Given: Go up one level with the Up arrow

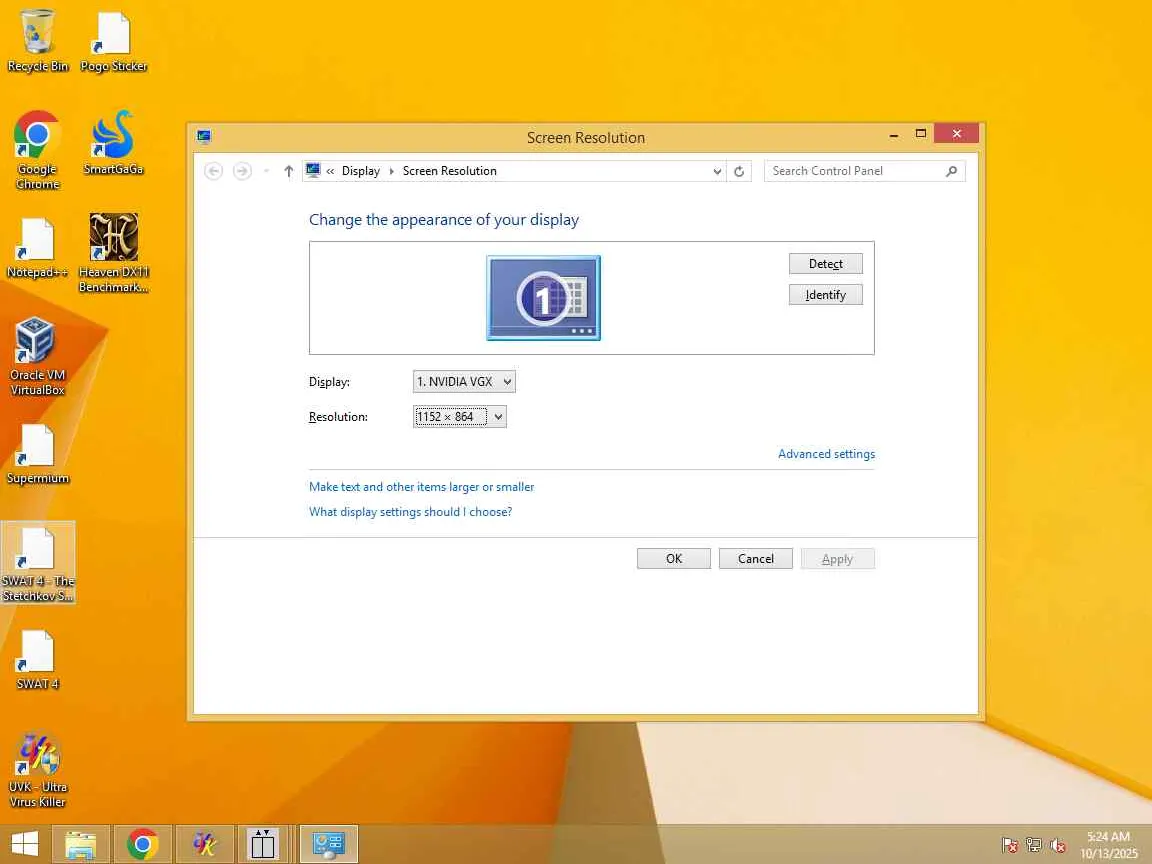Looking at the screenshot, I should click(289, 171).
